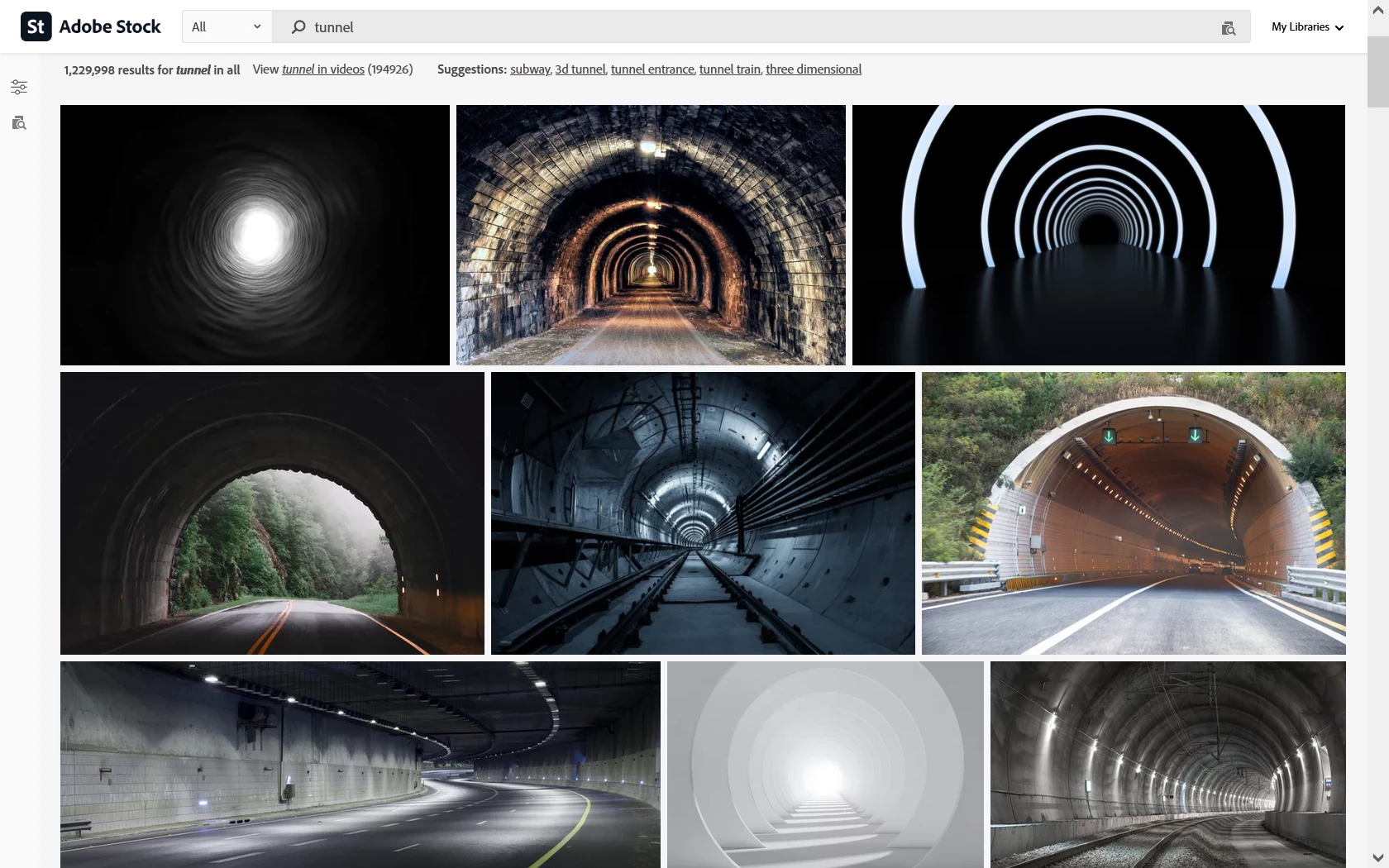Select the subway suggestion
The width and height of the screenshot is (1389, 868).
[x=530, y=69]
